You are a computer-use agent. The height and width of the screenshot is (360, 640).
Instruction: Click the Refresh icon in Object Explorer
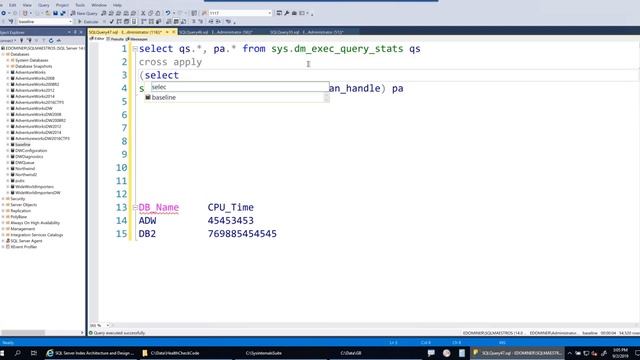pos(51,40)
